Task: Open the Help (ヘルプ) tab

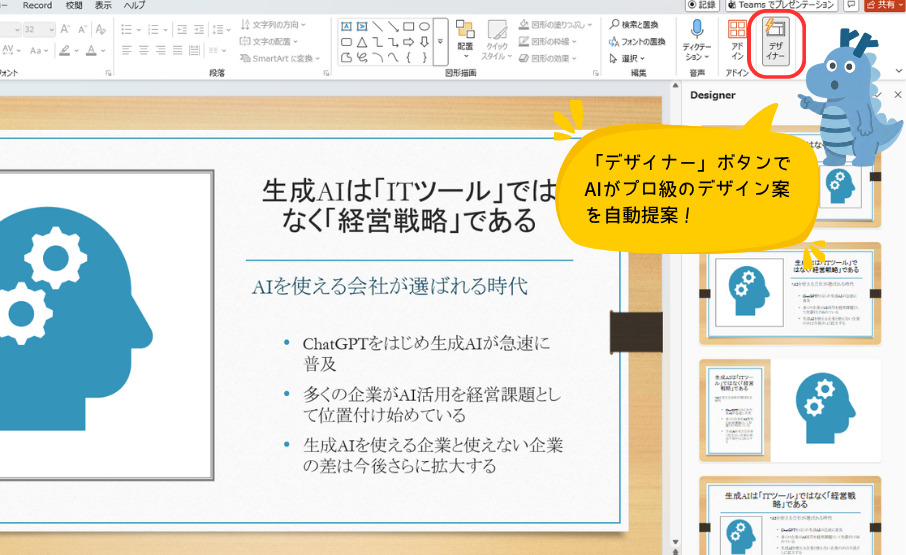Action: pos(135,5)
